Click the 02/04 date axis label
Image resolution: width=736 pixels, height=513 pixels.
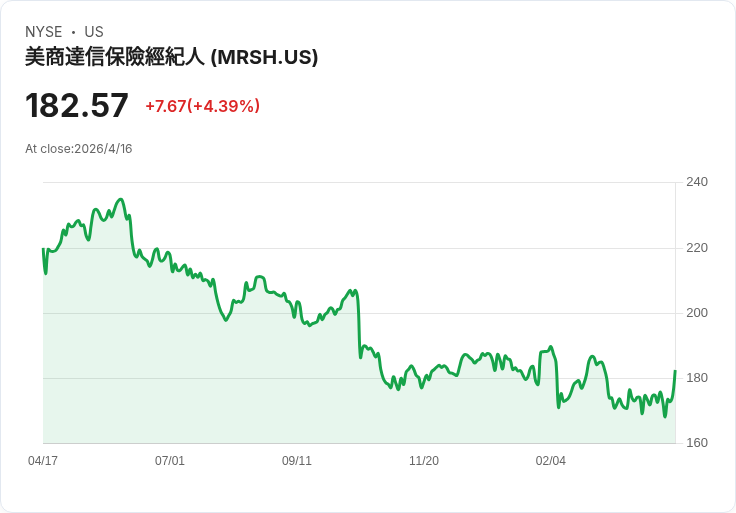coord(551,460)
